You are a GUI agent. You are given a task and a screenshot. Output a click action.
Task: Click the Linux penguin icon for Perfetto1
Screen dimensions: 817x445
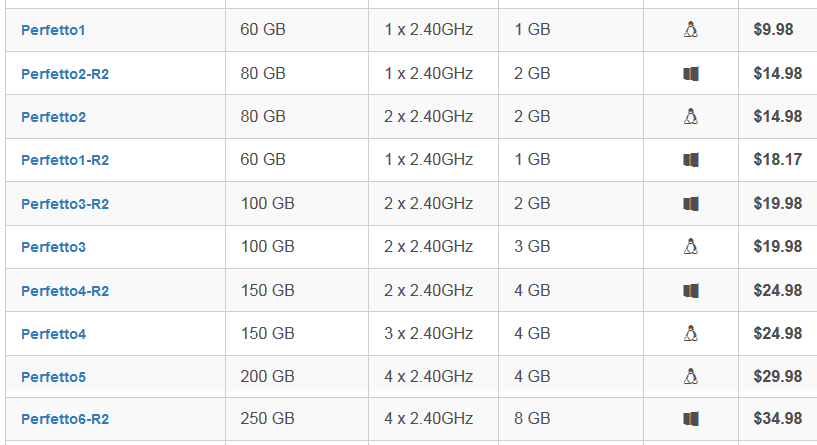coord(690,30)
